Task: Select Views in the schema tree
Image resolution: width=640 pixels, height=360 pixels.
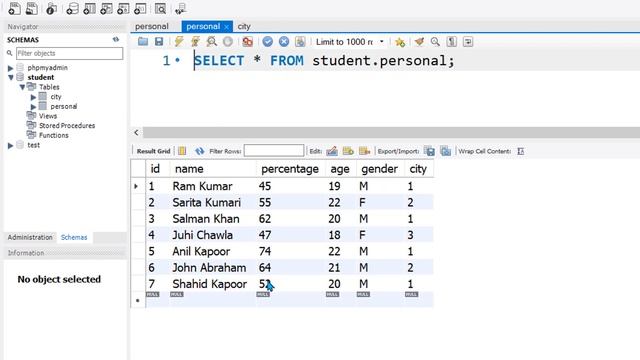Action: point(48,116)
